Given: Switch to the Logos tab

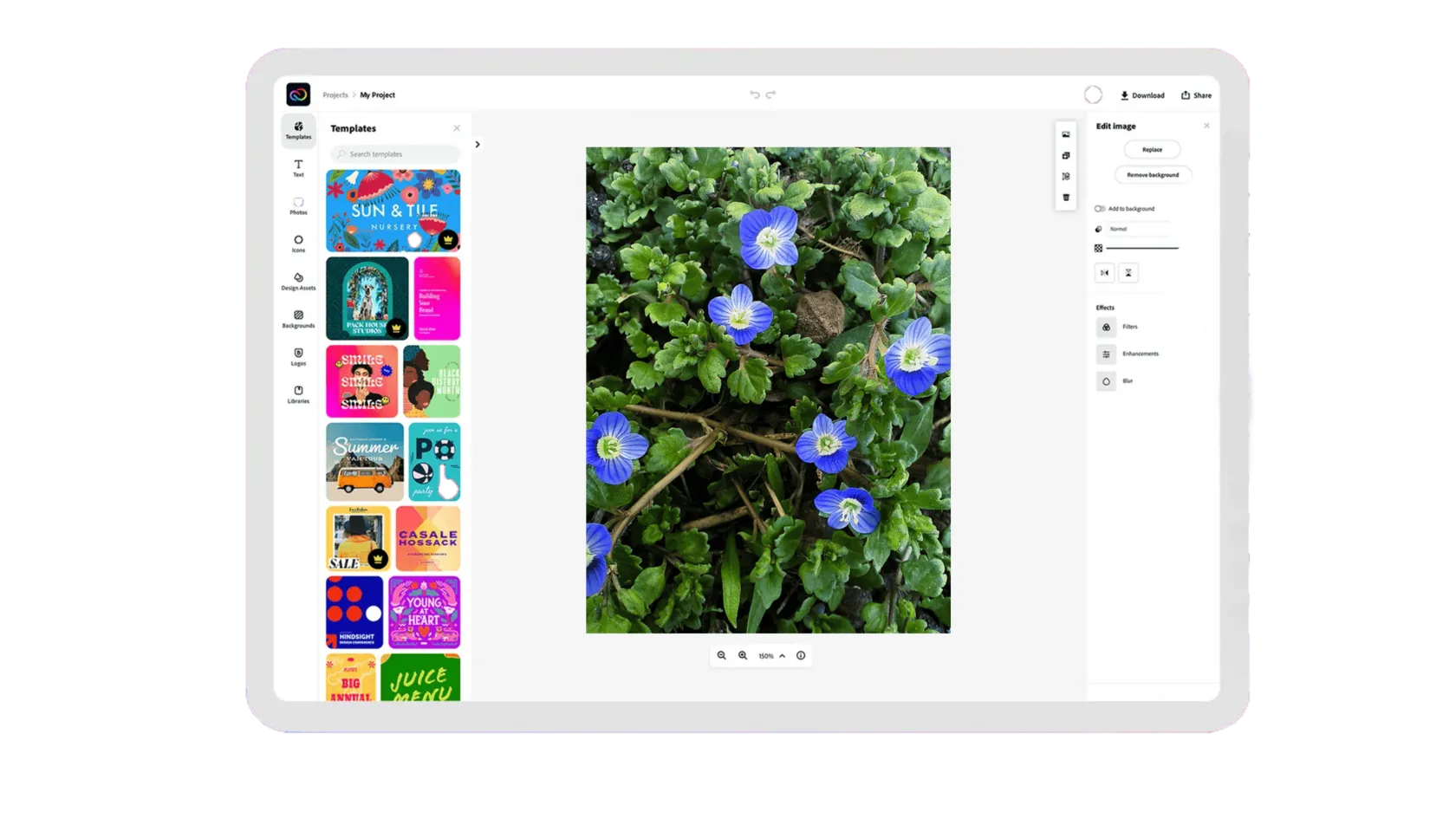Looking at the screenshot, I should [x=298, y=356].
